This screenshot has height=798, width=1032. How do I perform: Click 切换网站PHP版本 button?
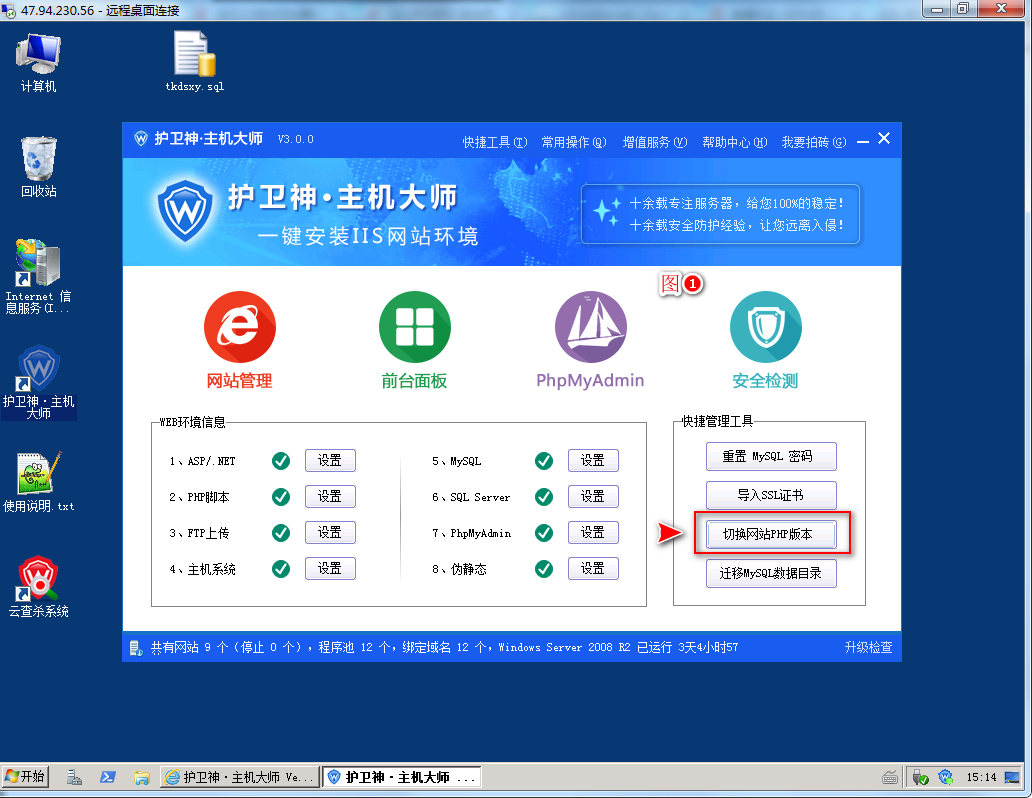click(768, 534)
